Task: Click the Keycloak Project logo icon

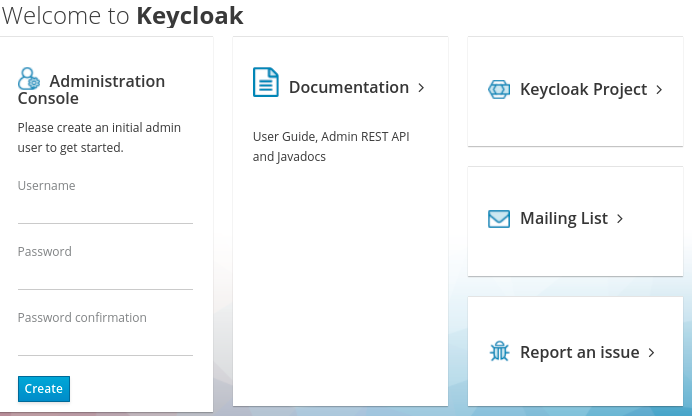Action: pyautogui.click(x=499, y=90)
